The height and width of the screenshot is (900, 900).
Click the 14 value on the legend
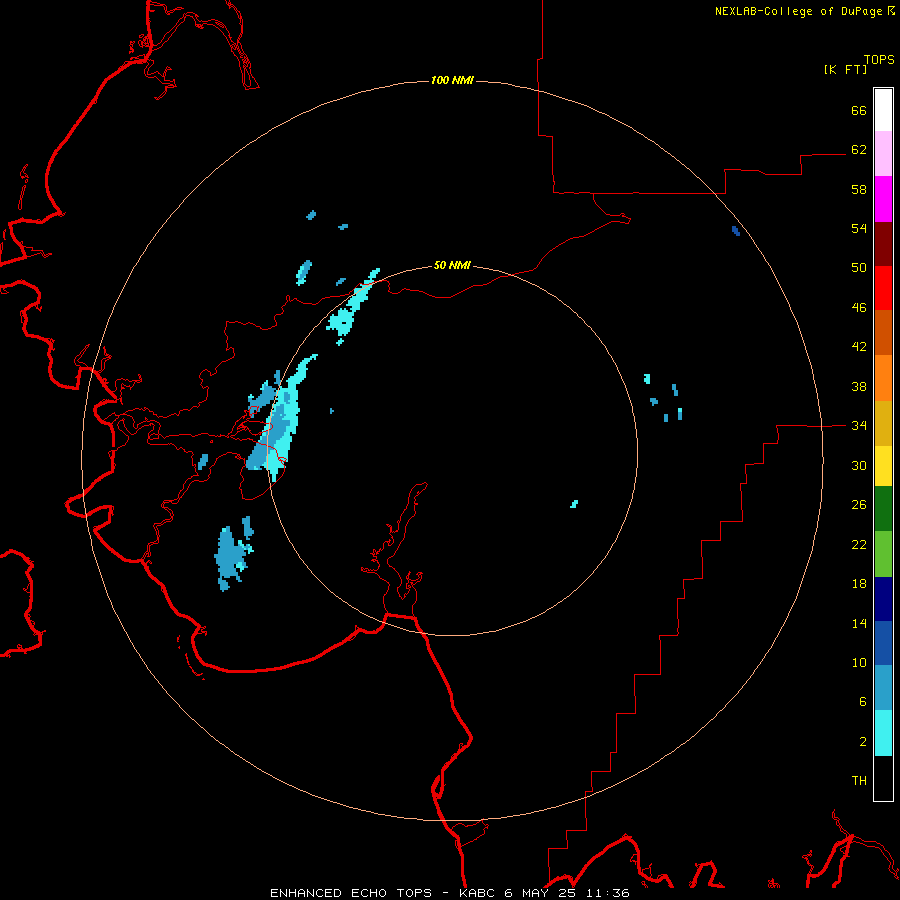[859, 623]
